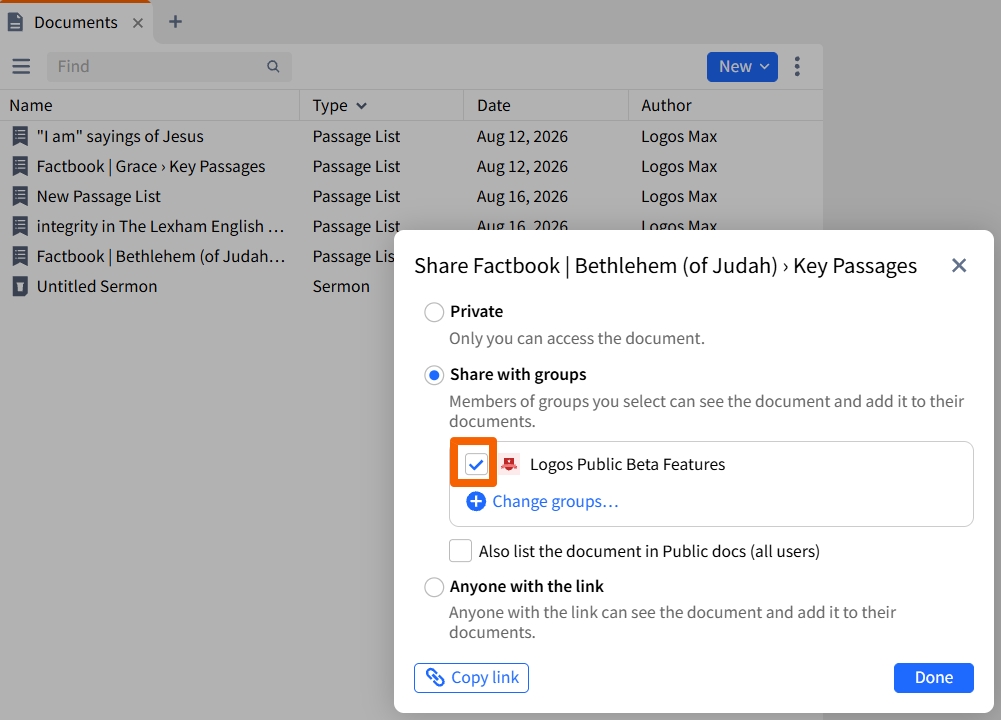Open the hamburger panel menu icon
The image size is (1001, 720).
(x=21, y=66)
